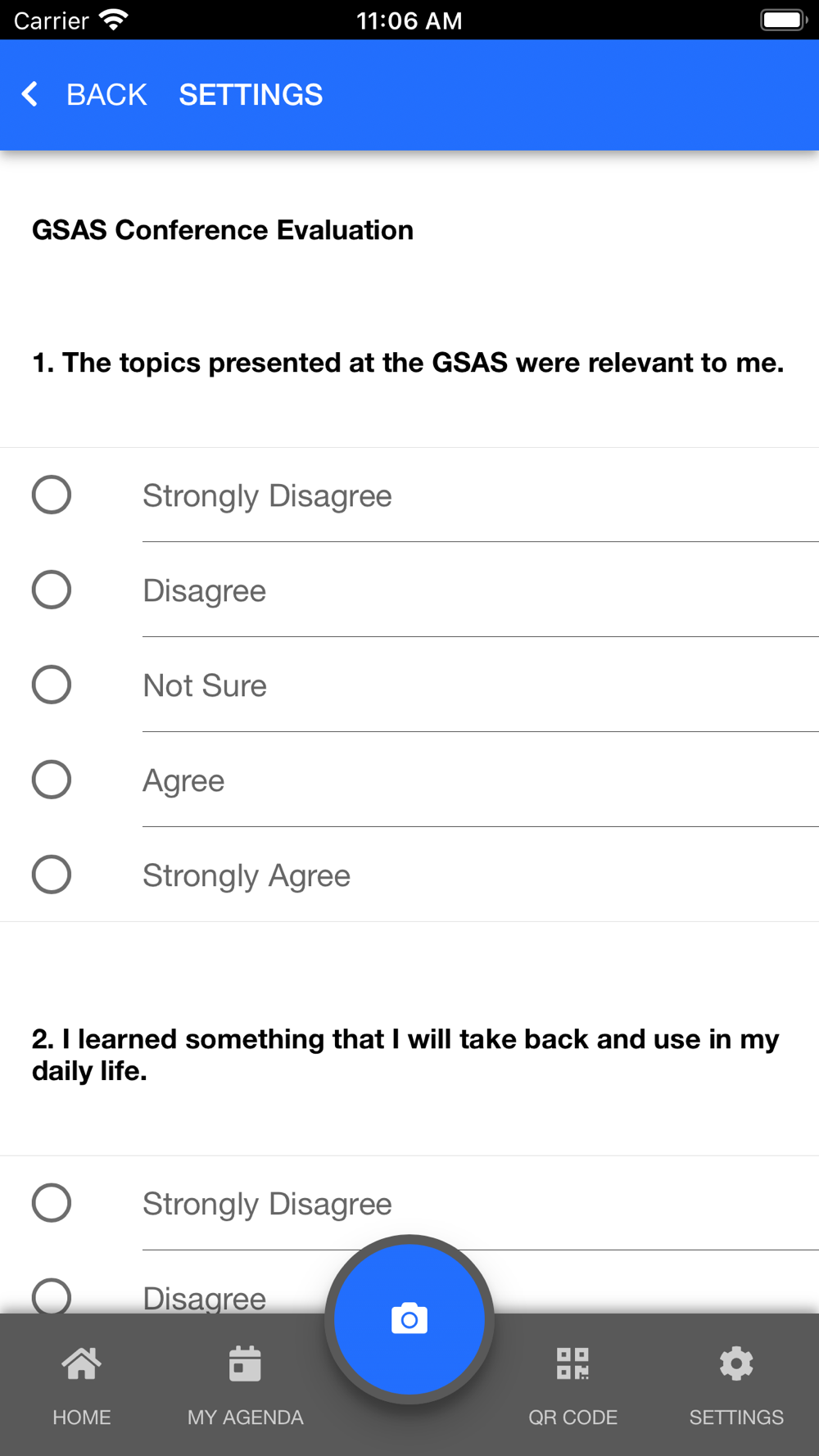Tap the Strongly Agree option label
The width and height of the screenshot is (819, 1456).
[247, 875]
